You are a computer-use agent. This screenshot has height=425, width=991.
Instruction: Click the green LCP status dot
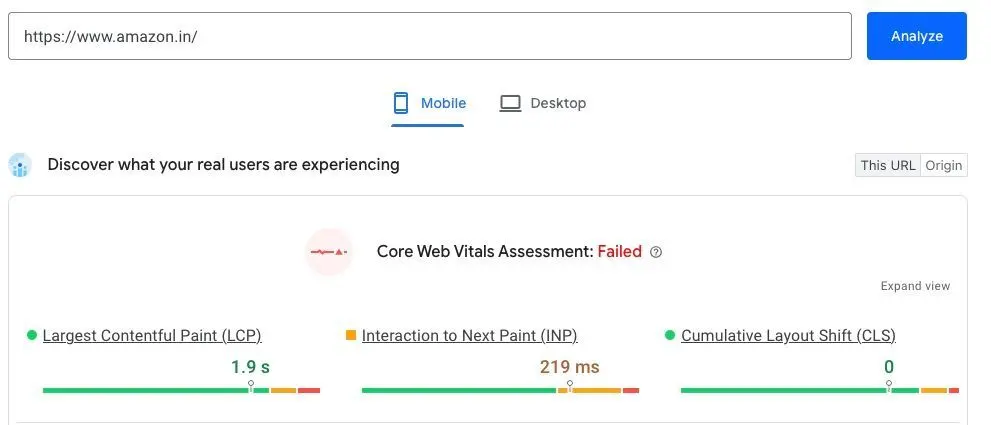click(32, 335)
